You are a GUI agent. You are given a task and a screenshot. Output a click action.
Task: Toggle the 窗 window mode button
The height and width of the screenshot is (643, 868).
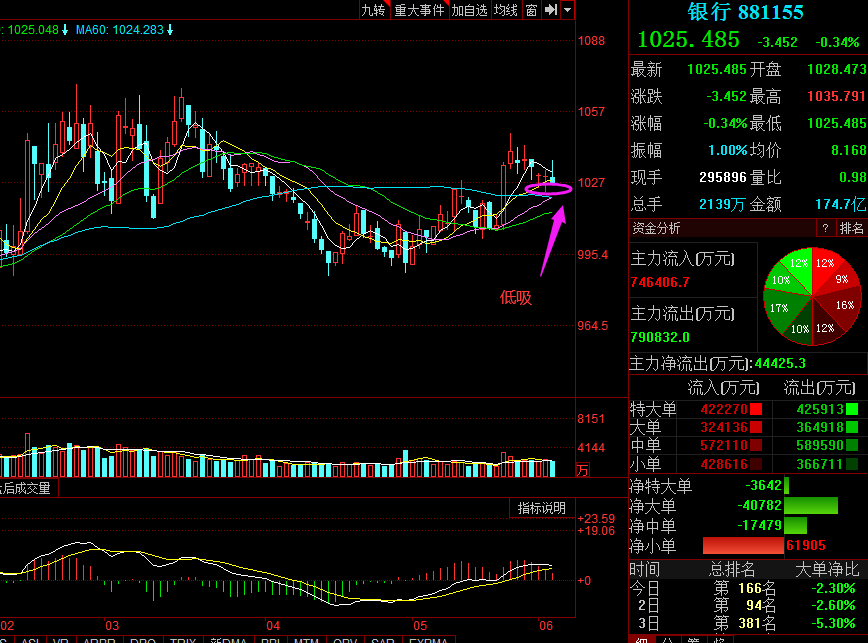click(x=531, y=10)
